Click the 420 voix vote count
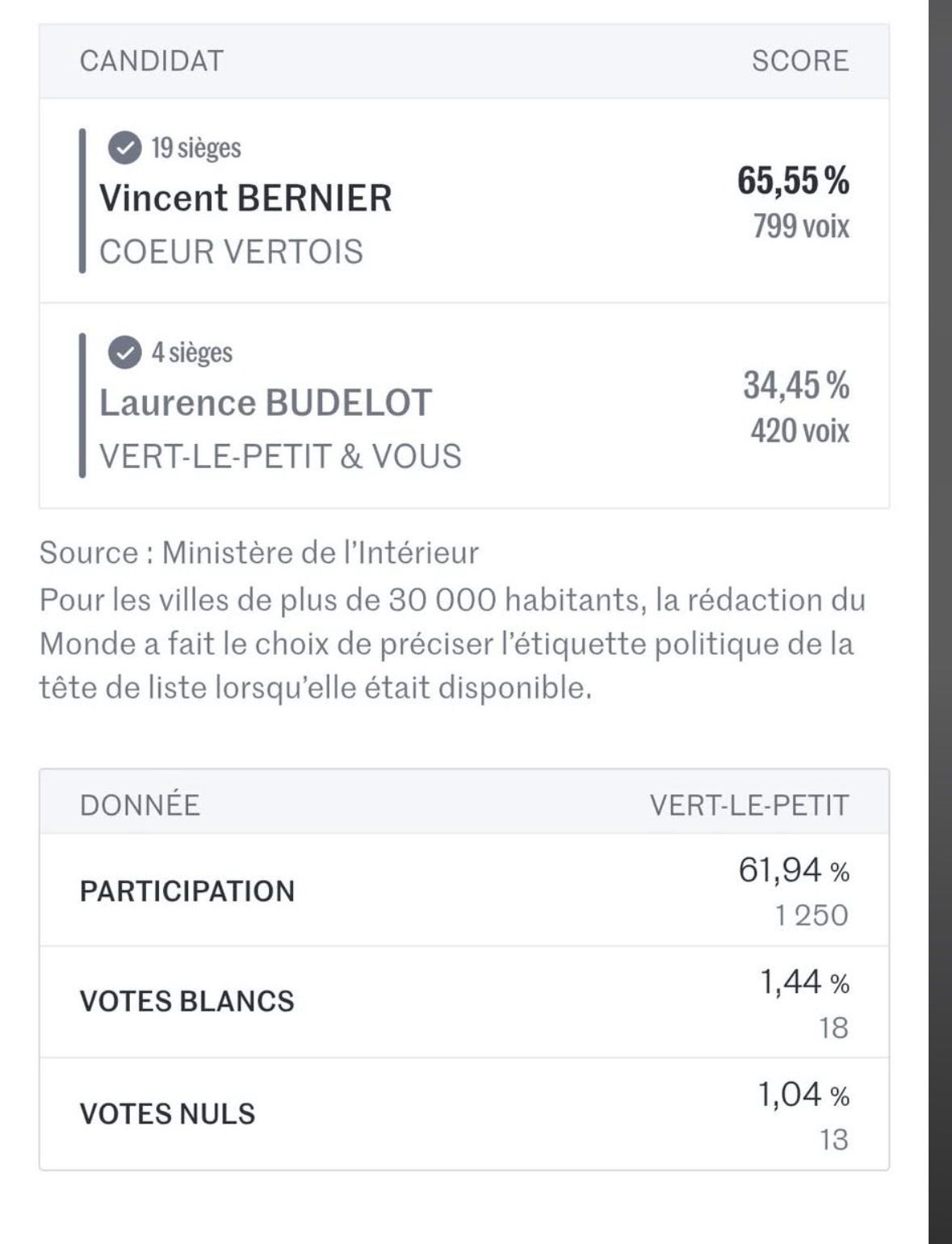Screen dimensions: 952x1244 point(799,430)
